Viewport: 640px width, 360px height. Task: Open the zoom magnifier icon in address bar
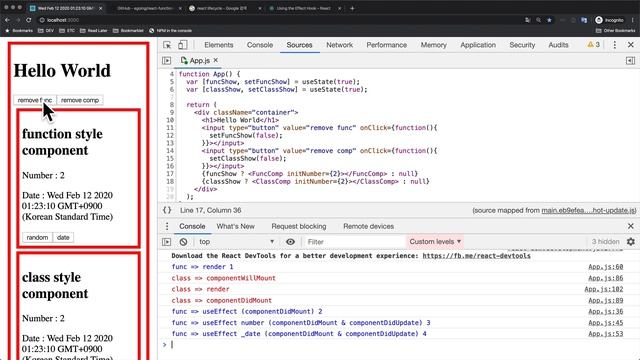click(x=538, y=20)
